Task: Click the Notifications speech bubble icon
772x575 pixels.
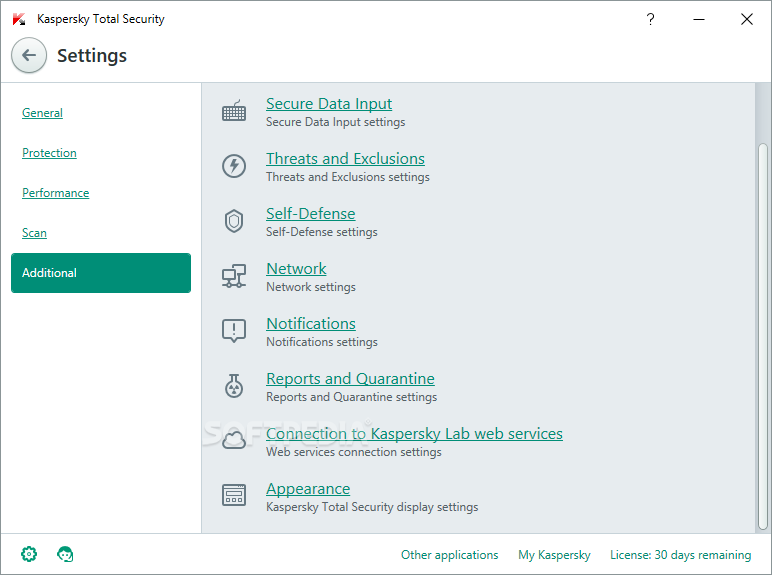Action: pos(234,330)
